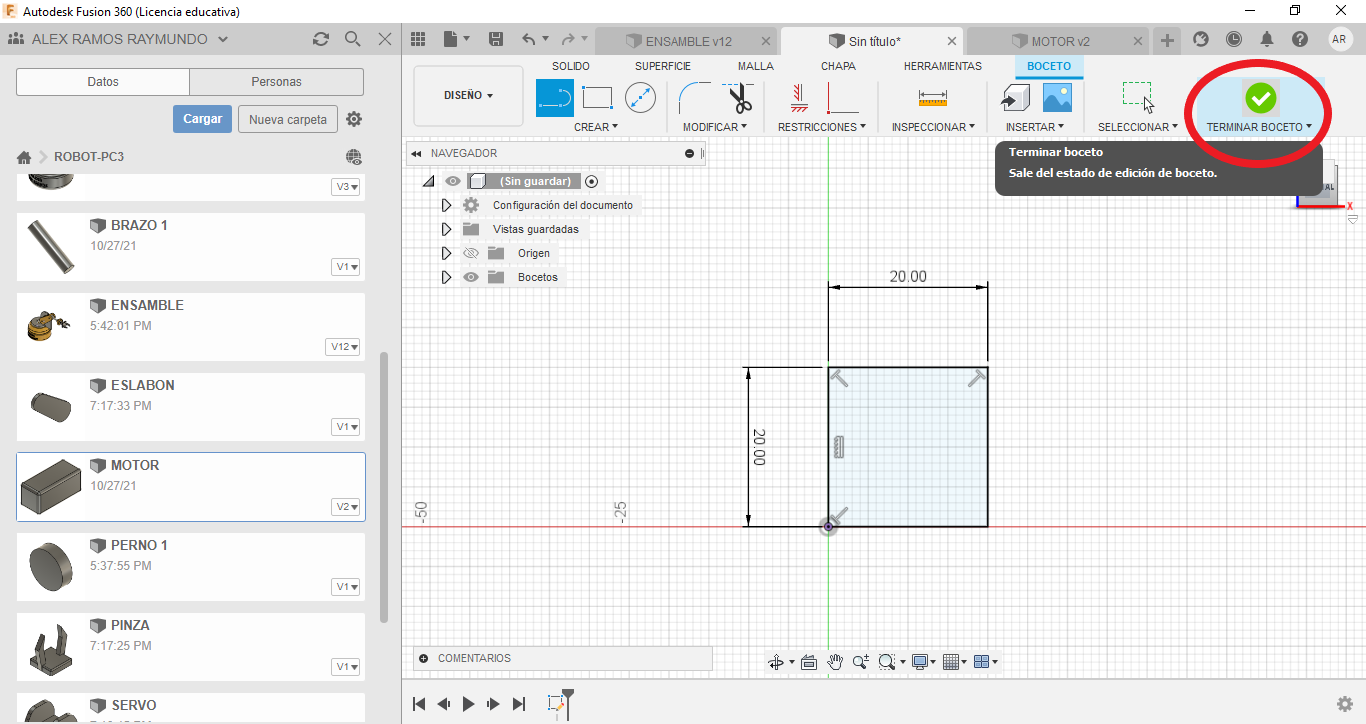Select the two-point Rectangle tool
Viewport: 1366px width, 724px height.
coord(597,98)
